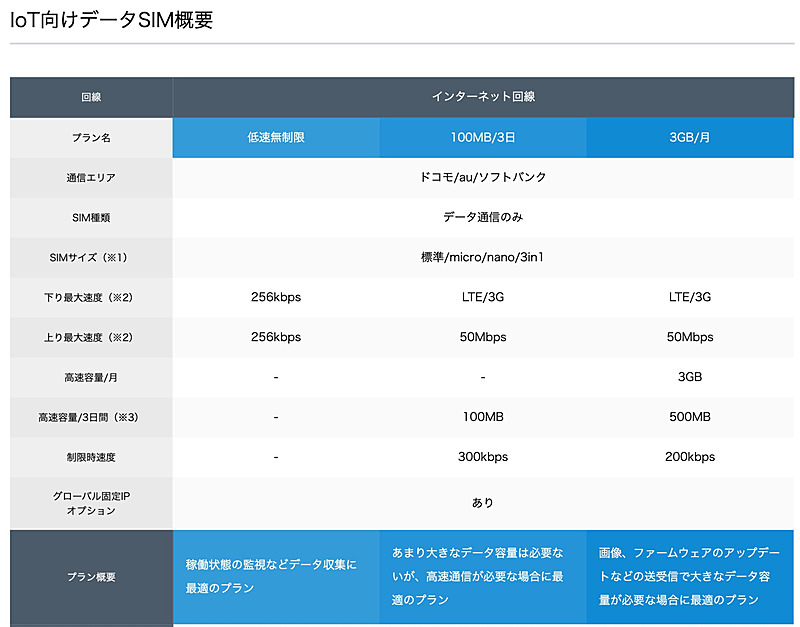800x627 pixels.
Task: Click the プラン概要 row label
Action: click(91, 577)
